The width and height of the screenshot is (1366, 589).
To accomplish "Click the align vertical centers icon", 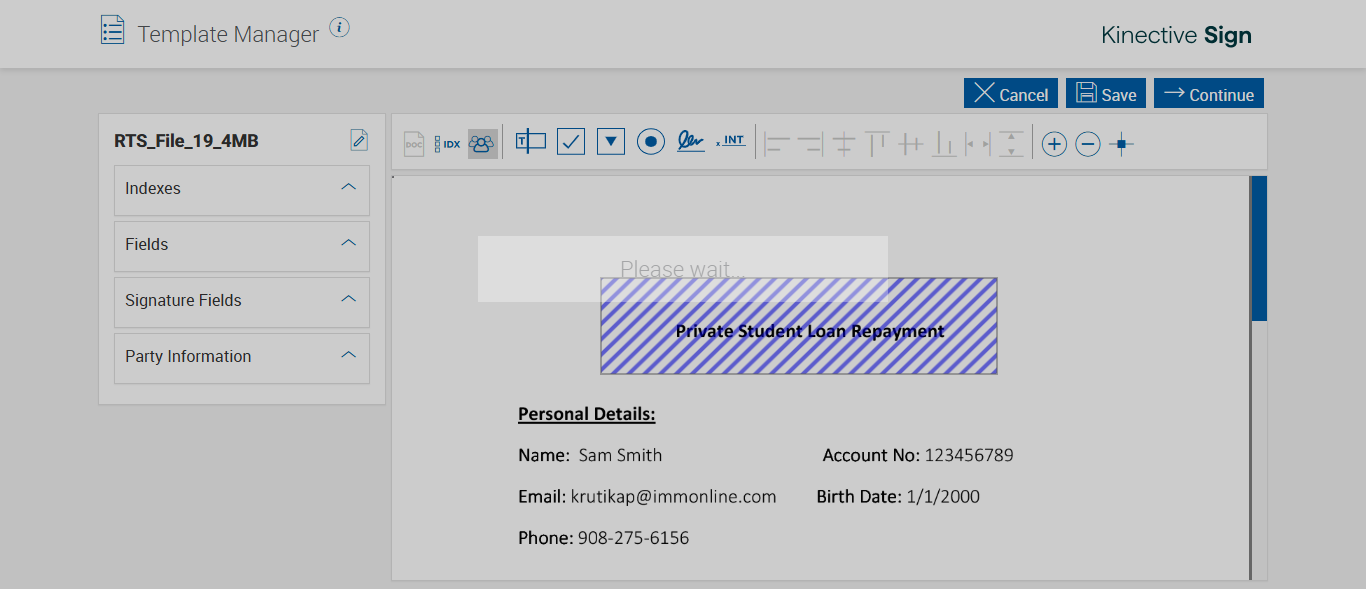I will [844, 144].
